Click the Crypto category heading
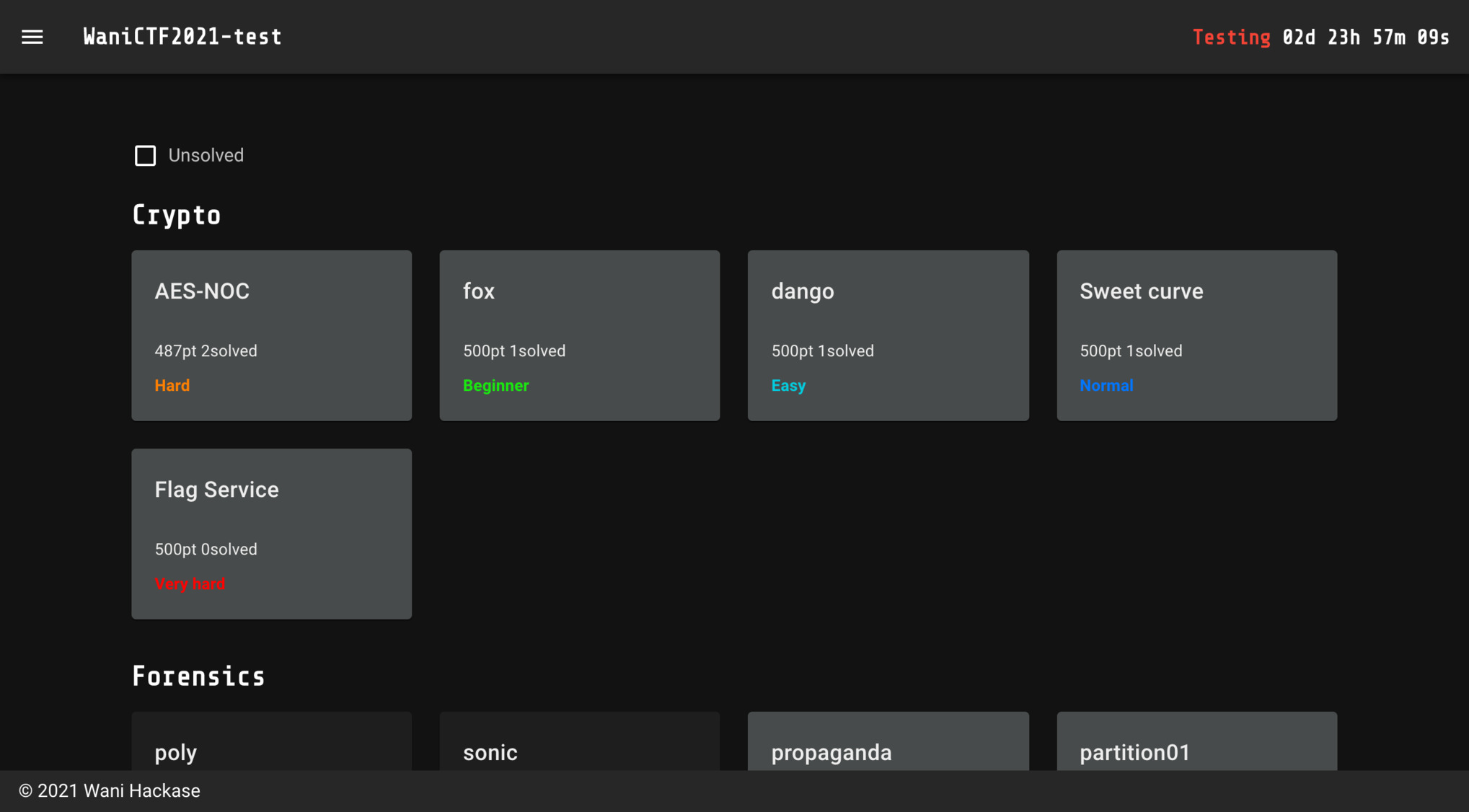1469x812 pixels. (176, 215)
